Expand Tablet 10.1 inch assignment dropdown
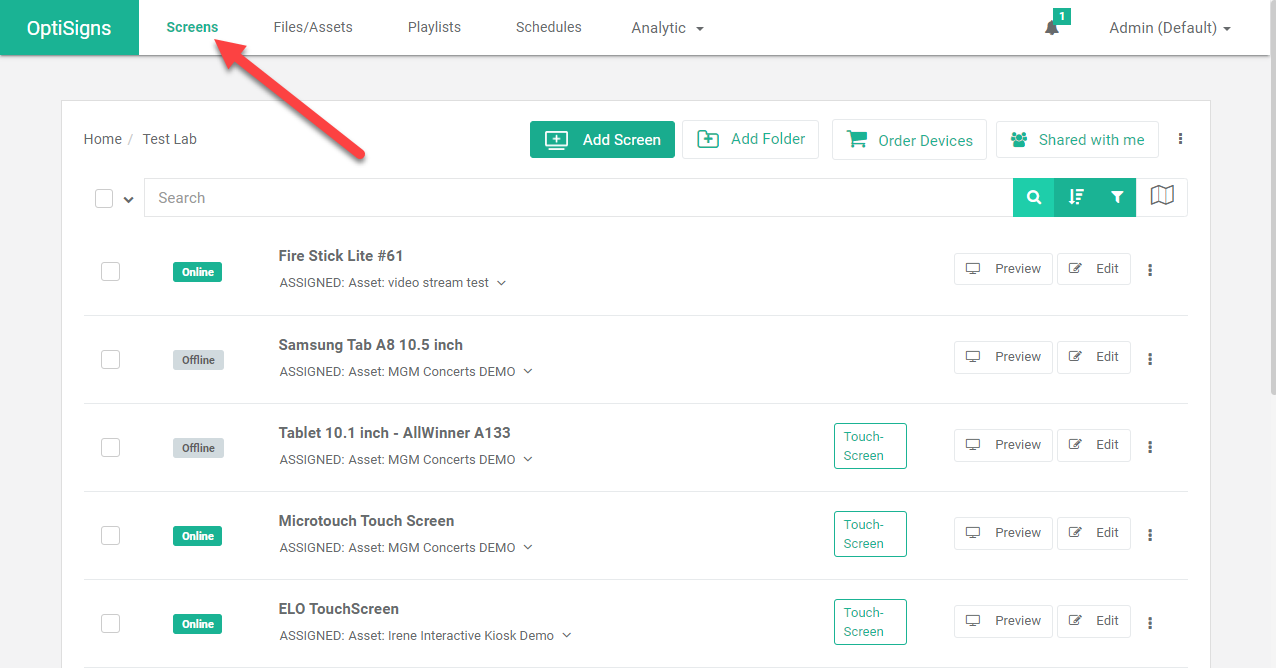The height and width of the screenshot is (668, 1276). click(x=528, y=459)
